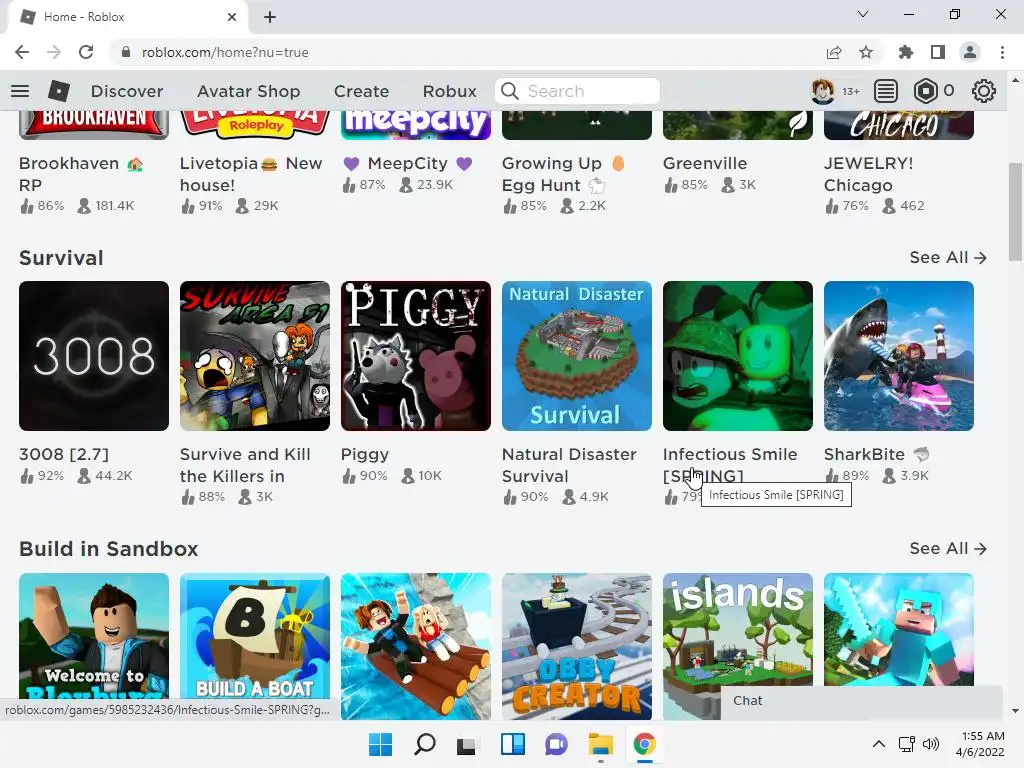Click the scrollbar down arrow
The height and width of the screenshot is (768, 1024).
coord(1016,711)
